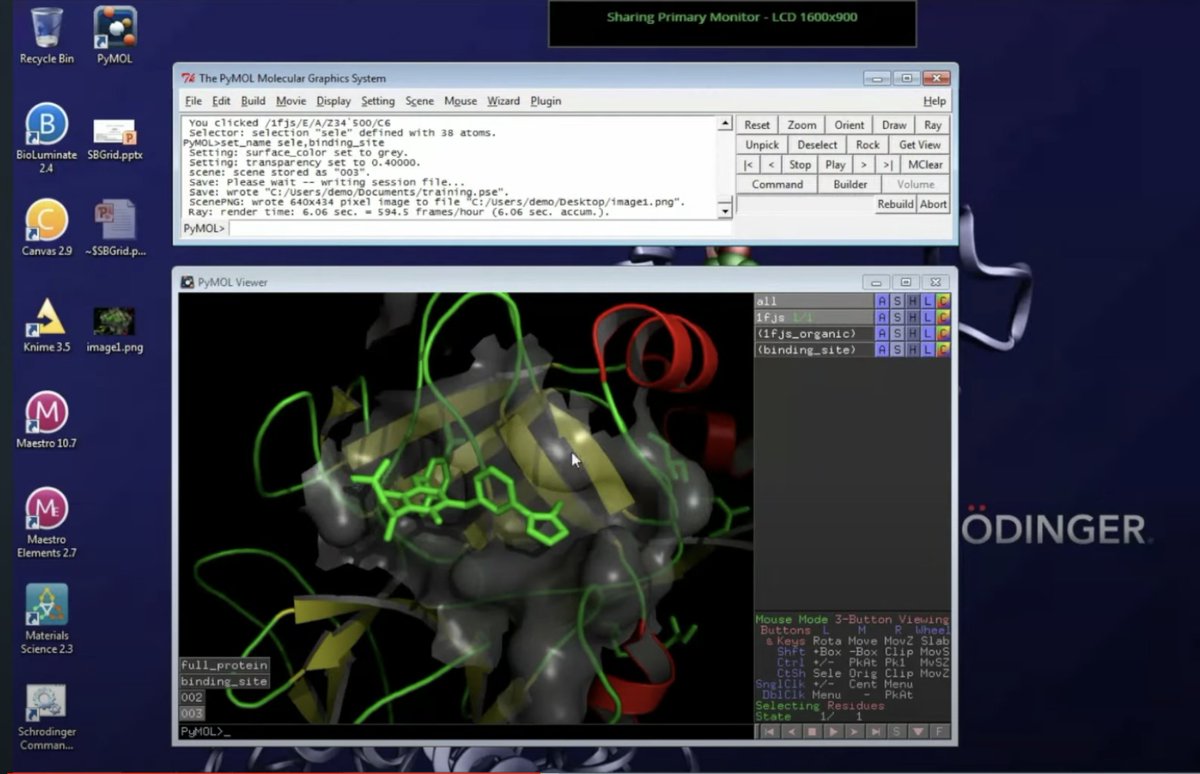Click the Stop movie button

800,165
